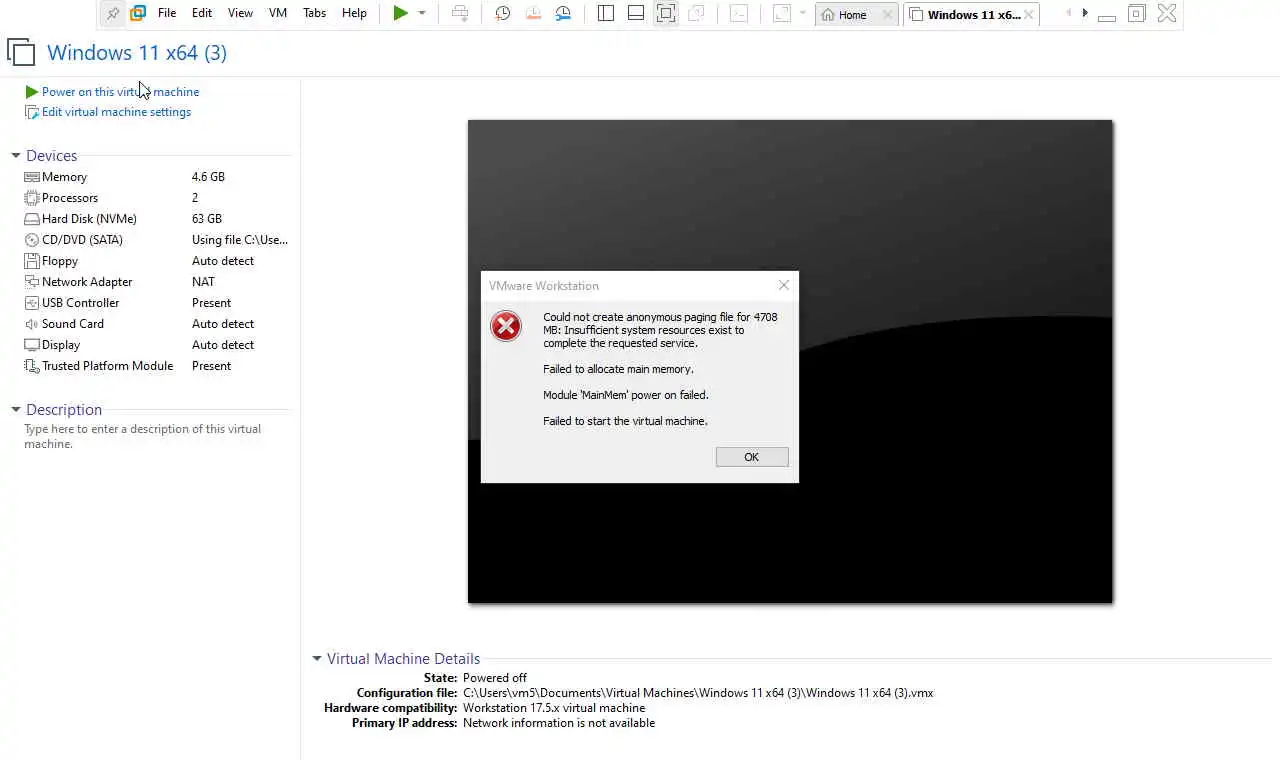This screenshot has width=1280, height=760.
Task: Select the Display device row
Action: coord(156,345)
